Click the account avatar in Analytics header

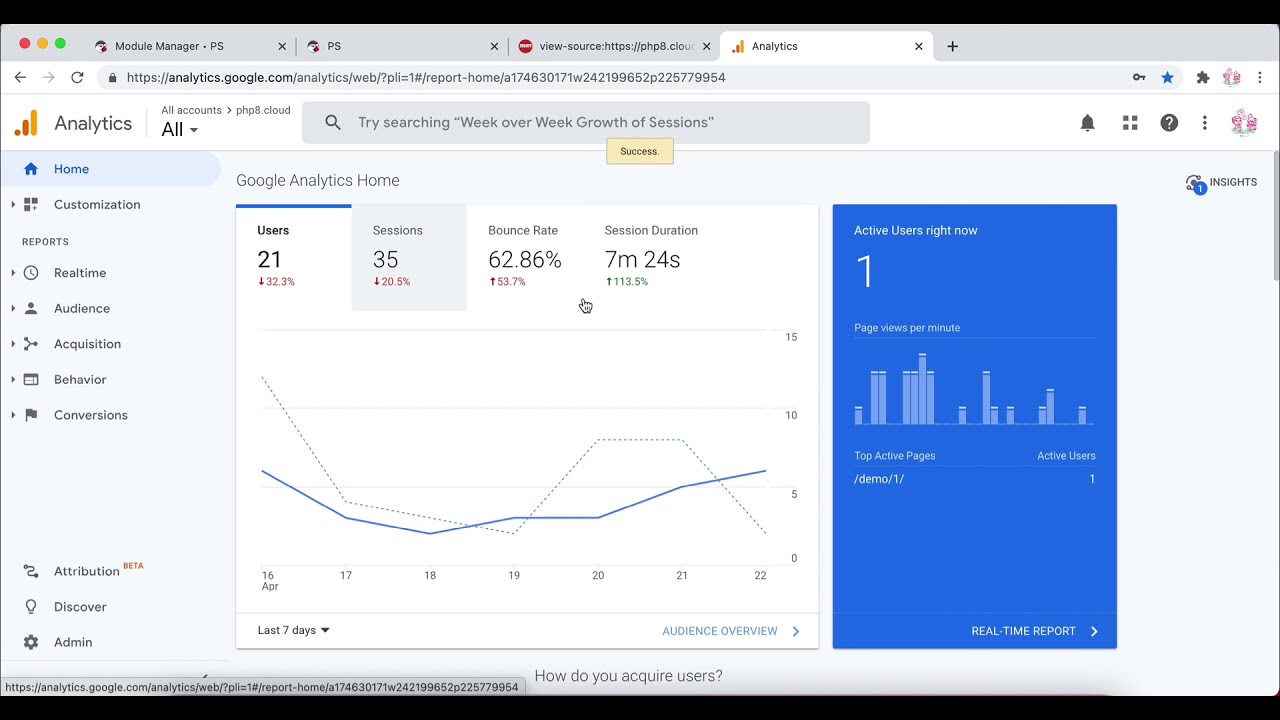(x=1244, y=123)
